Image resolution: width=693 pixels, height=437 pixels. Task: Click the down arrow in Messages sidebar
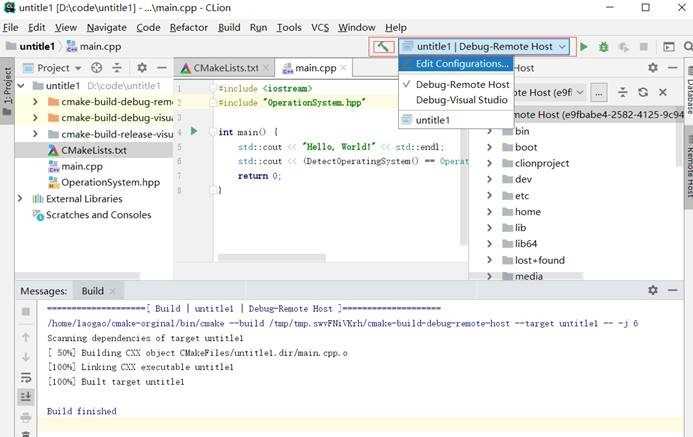26,357
